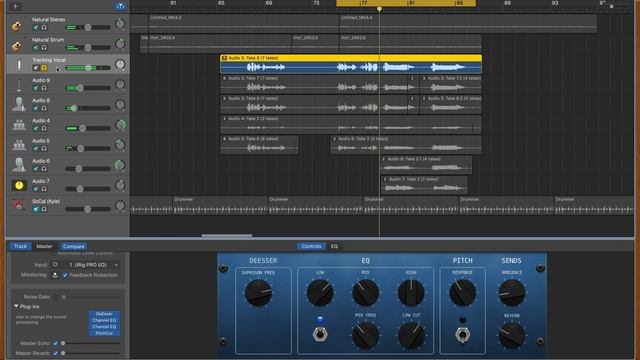Click the Sends Ambience knob
The image size is (640, 360).
511,293
